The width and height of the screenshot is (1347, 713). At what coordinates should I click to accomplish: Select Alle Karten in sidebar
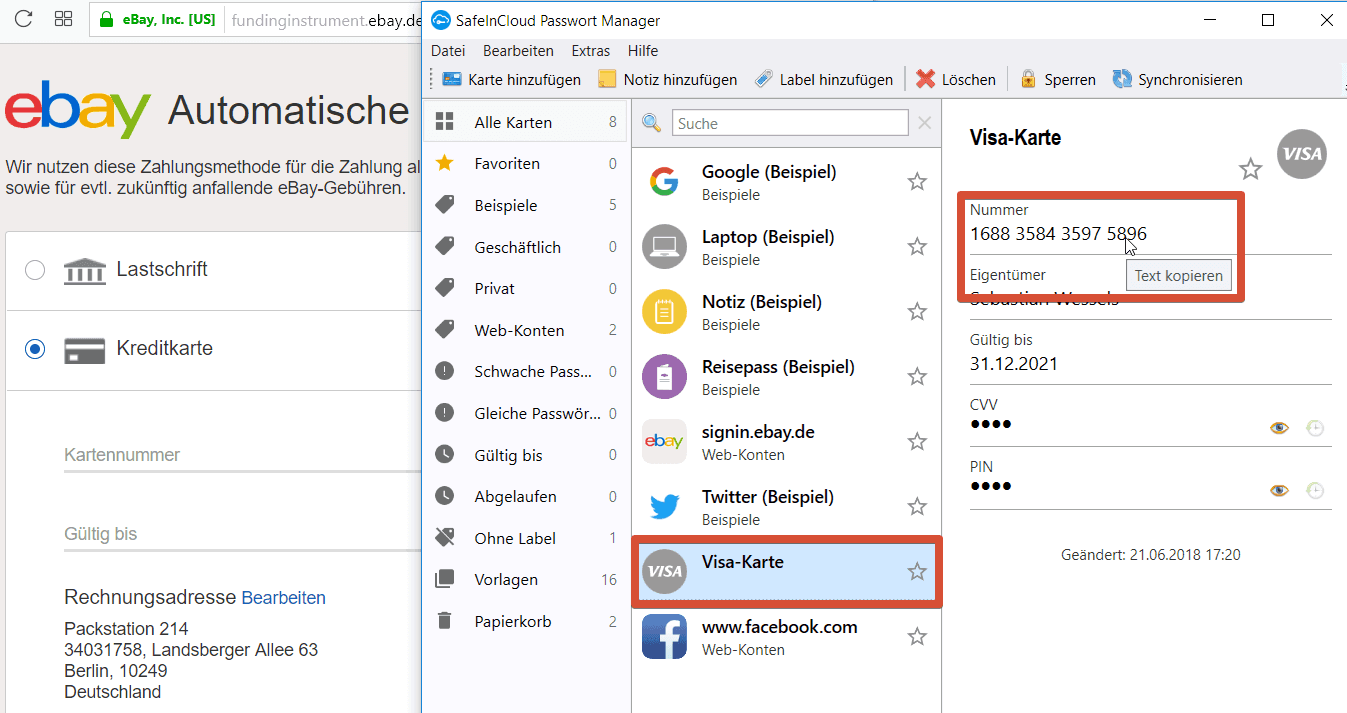pyautogui.click(x=526, y=122)
